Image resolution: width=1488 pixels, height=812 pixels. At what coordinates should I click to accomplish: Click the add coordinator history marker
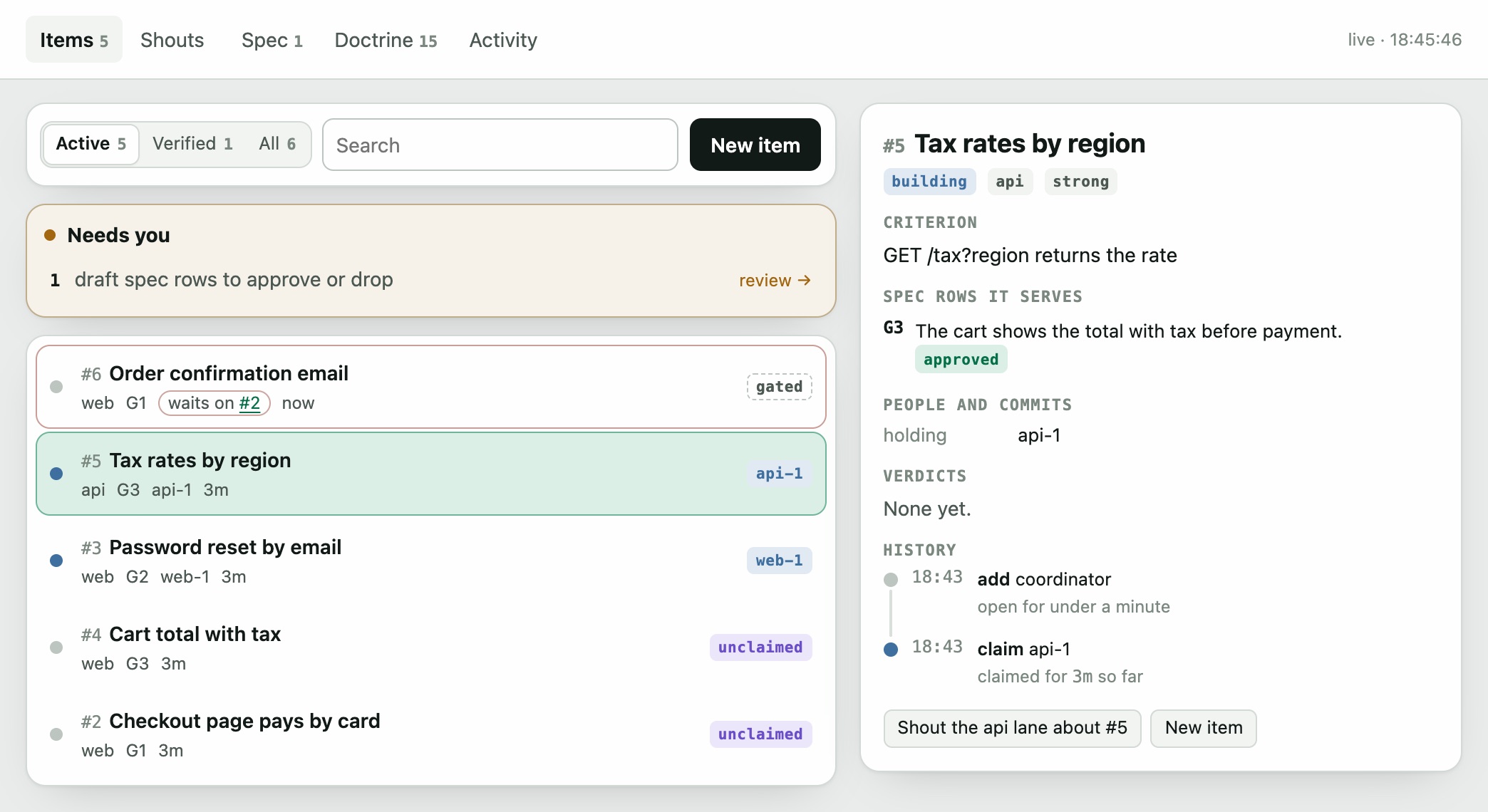point(891,579)
